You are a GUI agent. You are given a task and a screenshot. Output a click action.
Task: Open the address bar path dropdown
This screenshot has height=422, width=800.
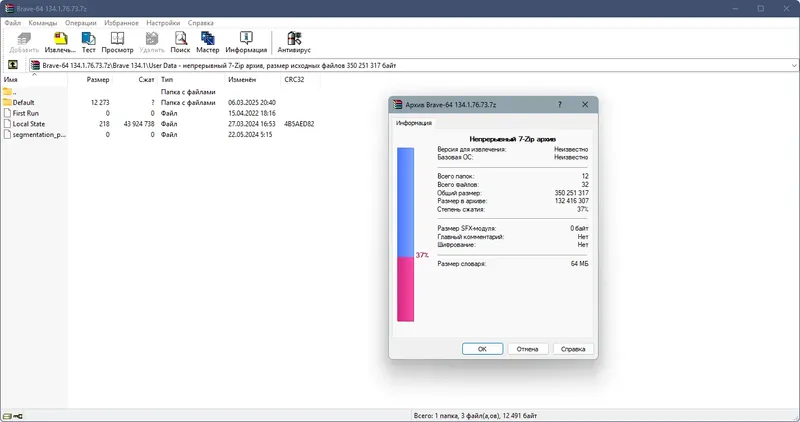pos(794,65)
